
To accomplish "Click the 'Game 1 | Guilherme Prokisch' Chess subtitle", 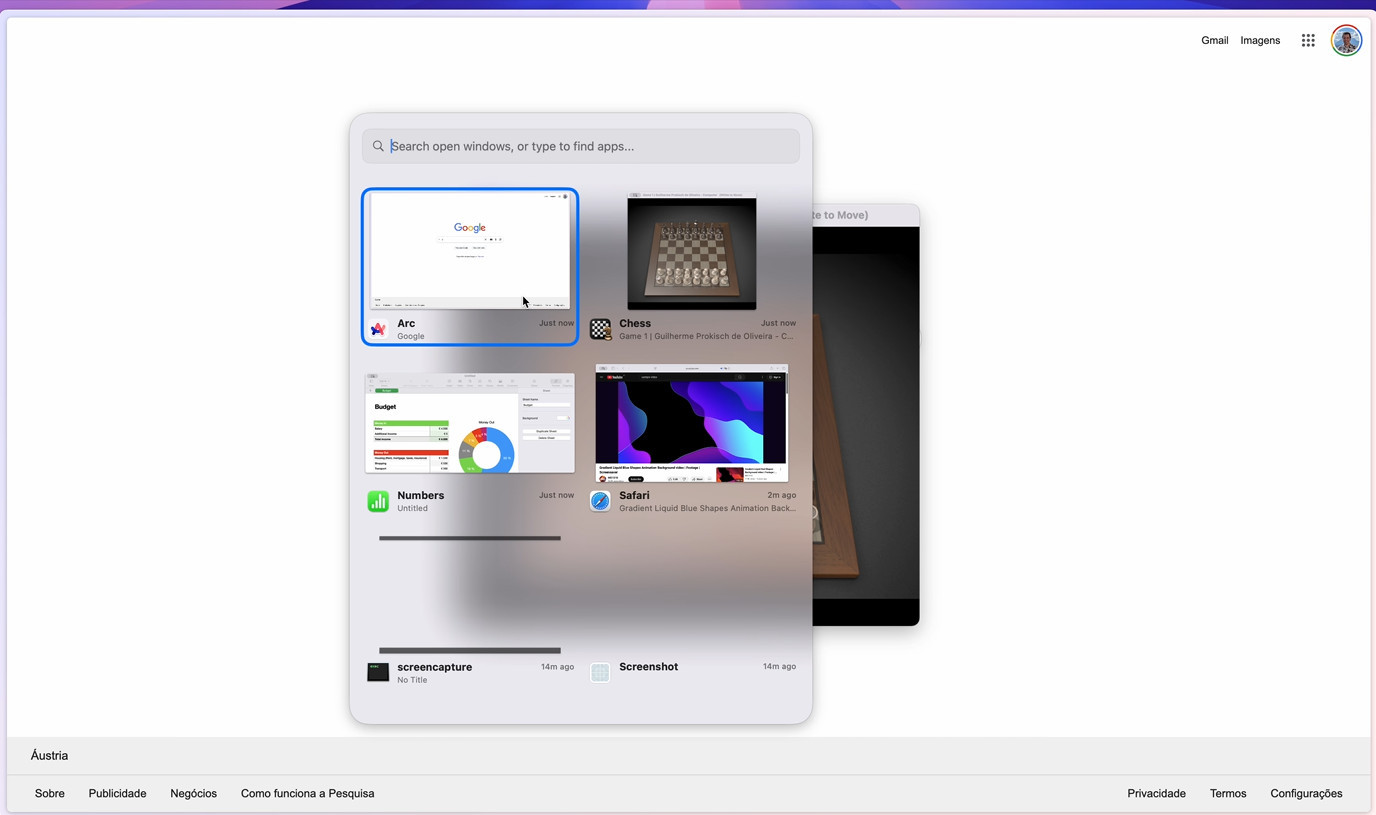I will tap(707, 336).
